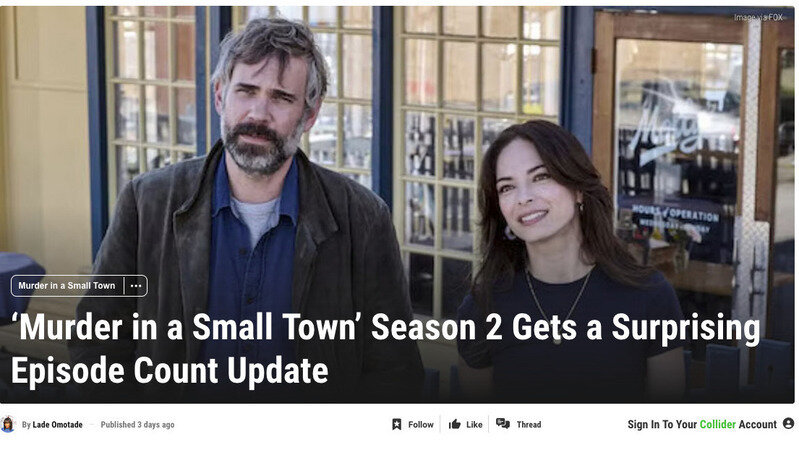Screen dimensions: 799x450
Task: Click the article headline about Season 2
Action: (x=385, y=349)
